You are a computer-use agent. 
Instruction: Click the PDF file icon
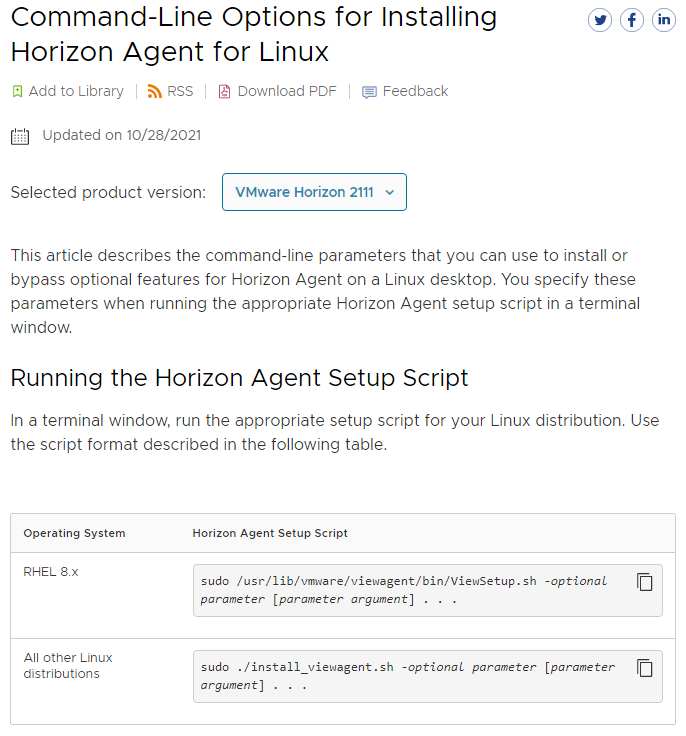(x=225, y=91)
